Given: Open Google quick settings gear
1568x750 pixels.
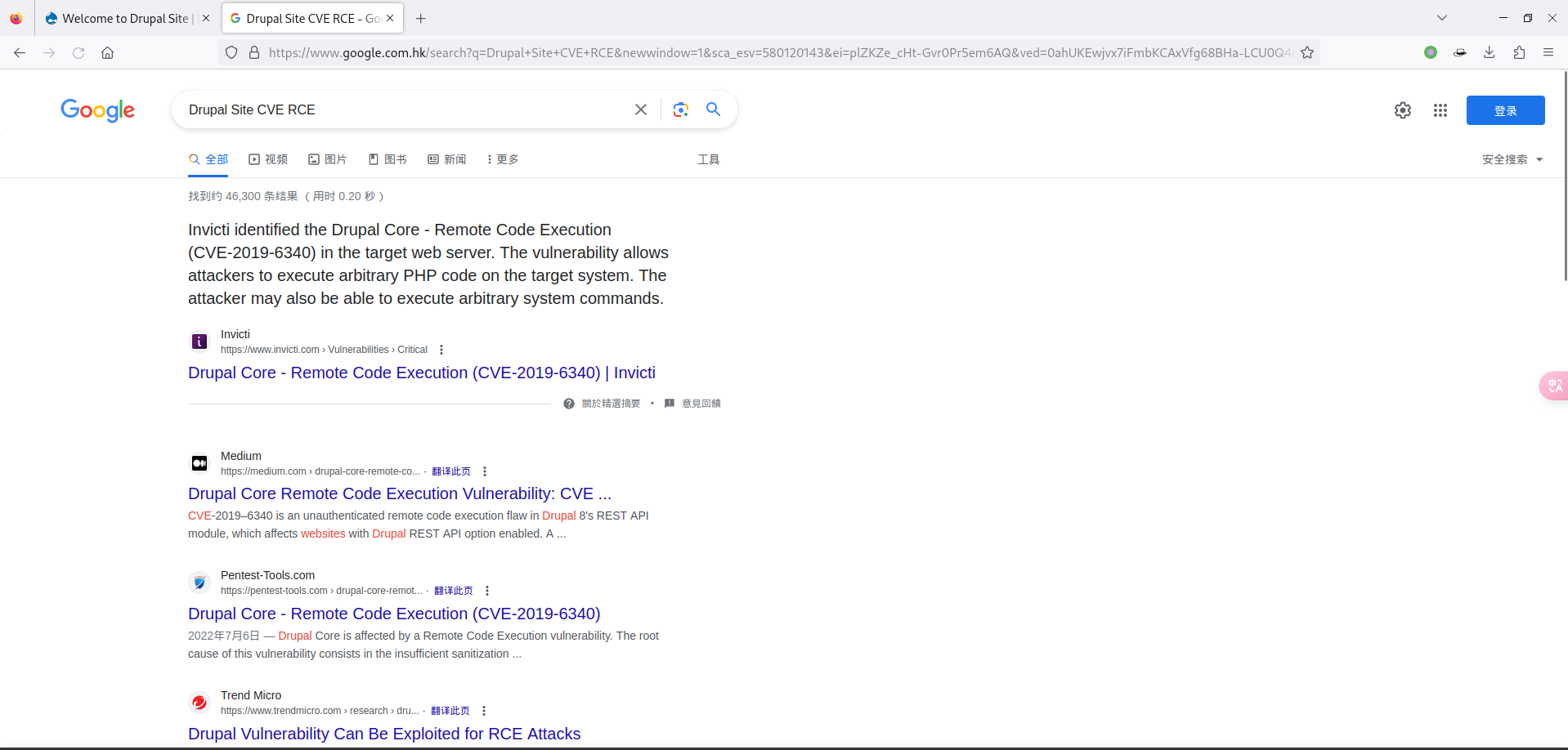Looking at the screenshot, I should [x=1403, y=110].
